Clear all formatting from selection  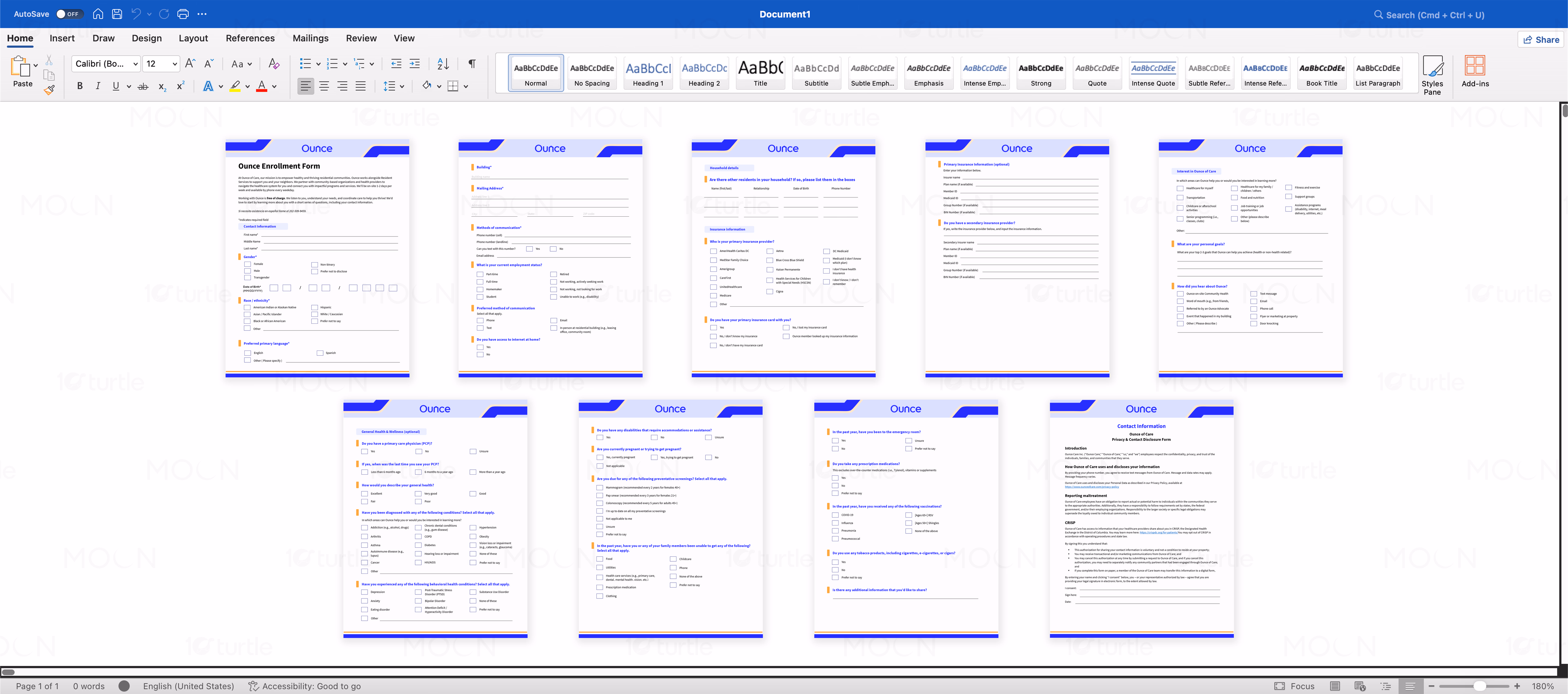[x=274, y=63]
